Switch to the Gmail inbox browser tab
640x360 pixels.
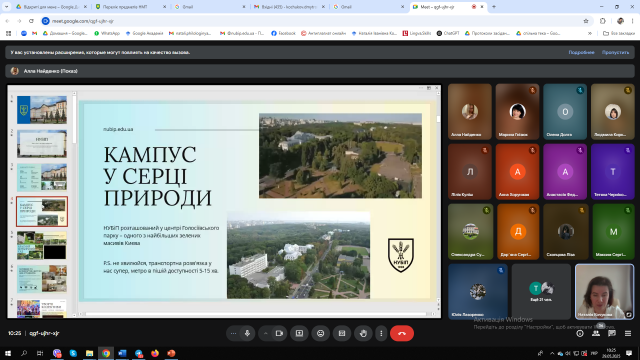[x=289, y=7]
